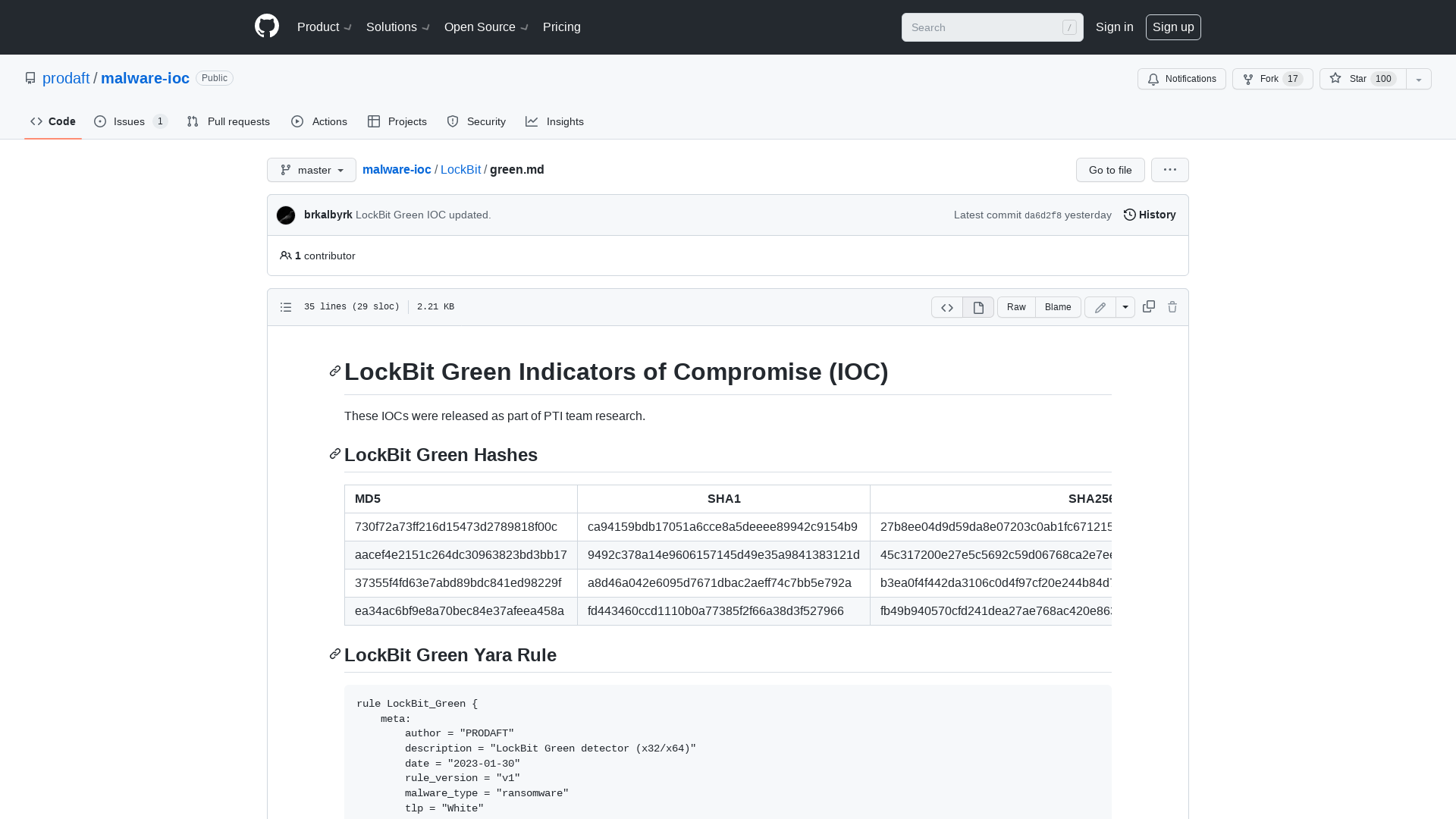The height and width of the screenshot is (819, 1456).
Task: Select MD5 hash 37355f4fd63e7abd89bdc841ed98229f
Action: [x=458, y=582]
